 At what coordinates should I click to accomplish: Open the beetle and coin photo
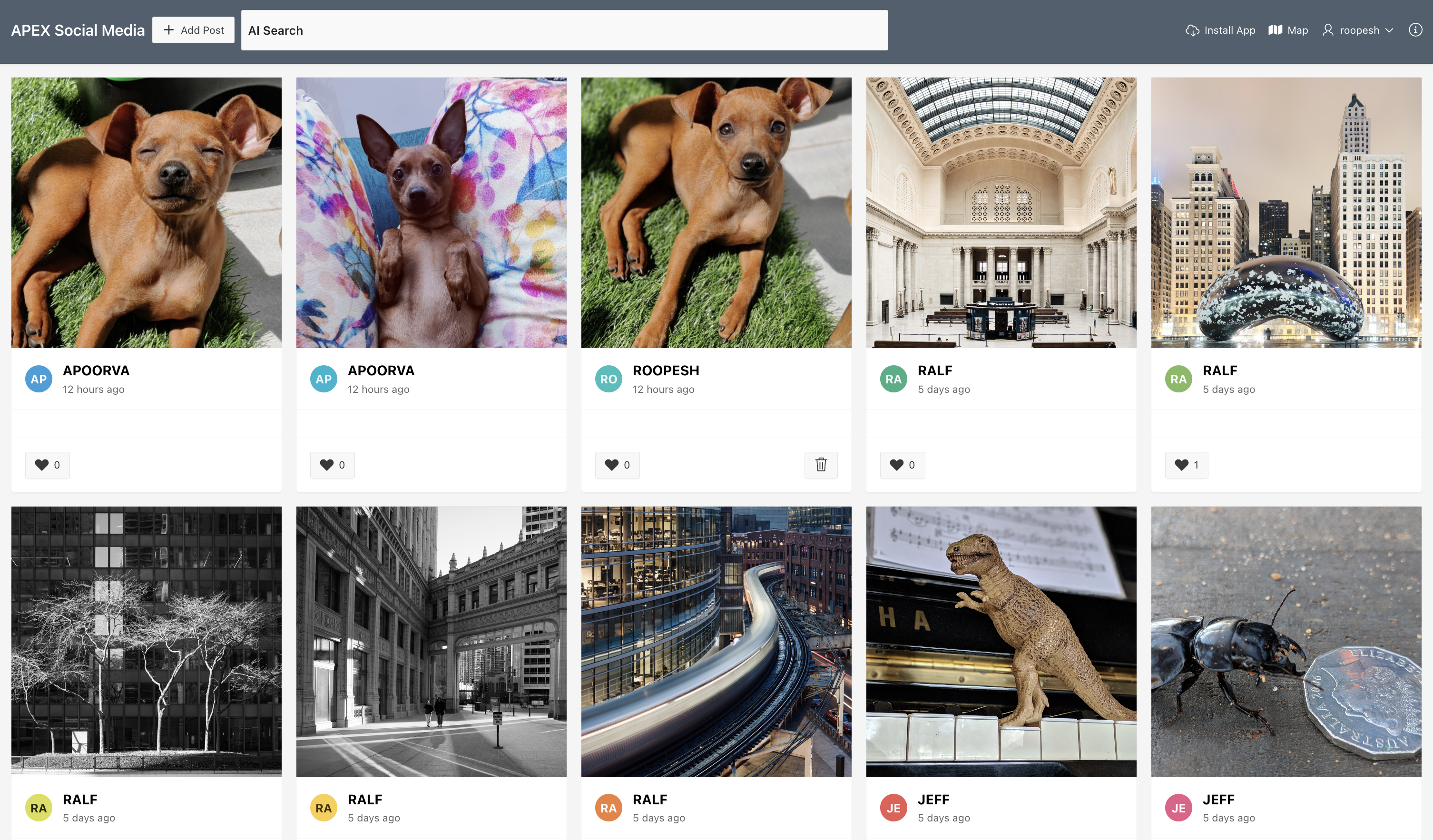pyautogui.click(x=1286, y=641)
